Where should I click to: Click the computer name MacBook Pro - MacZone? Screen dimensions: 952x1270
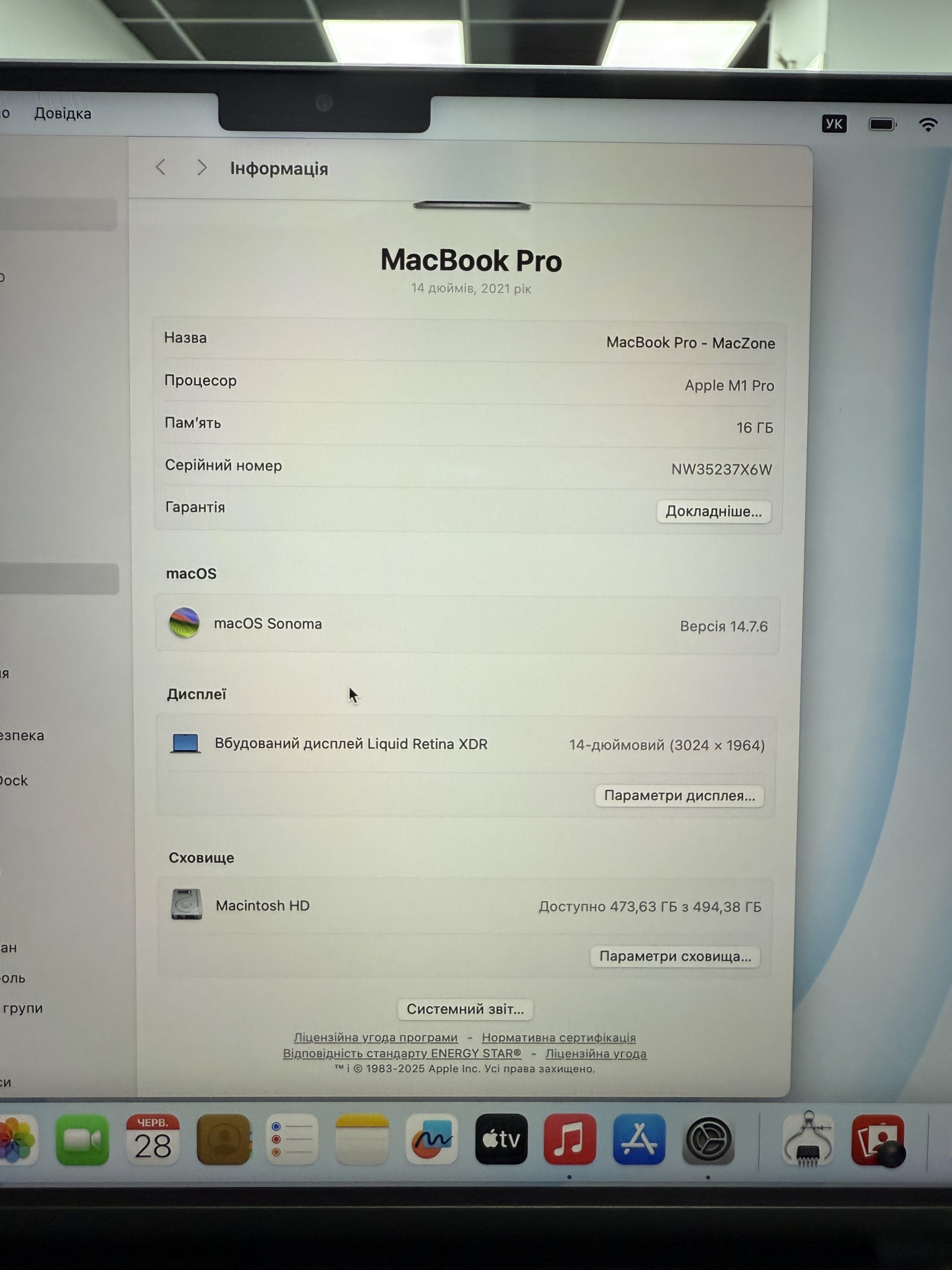(x=691, y=343)
